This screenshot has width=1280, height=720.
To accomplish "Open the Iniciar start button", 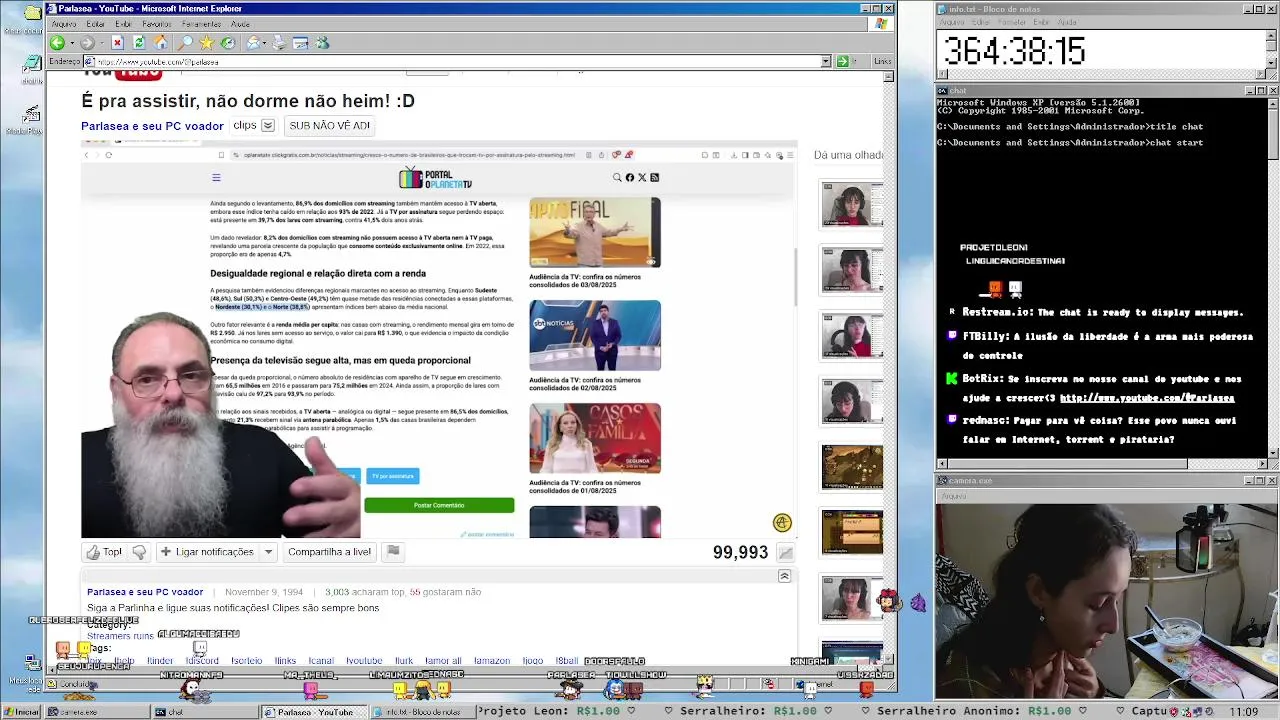I will coord(22,712).
